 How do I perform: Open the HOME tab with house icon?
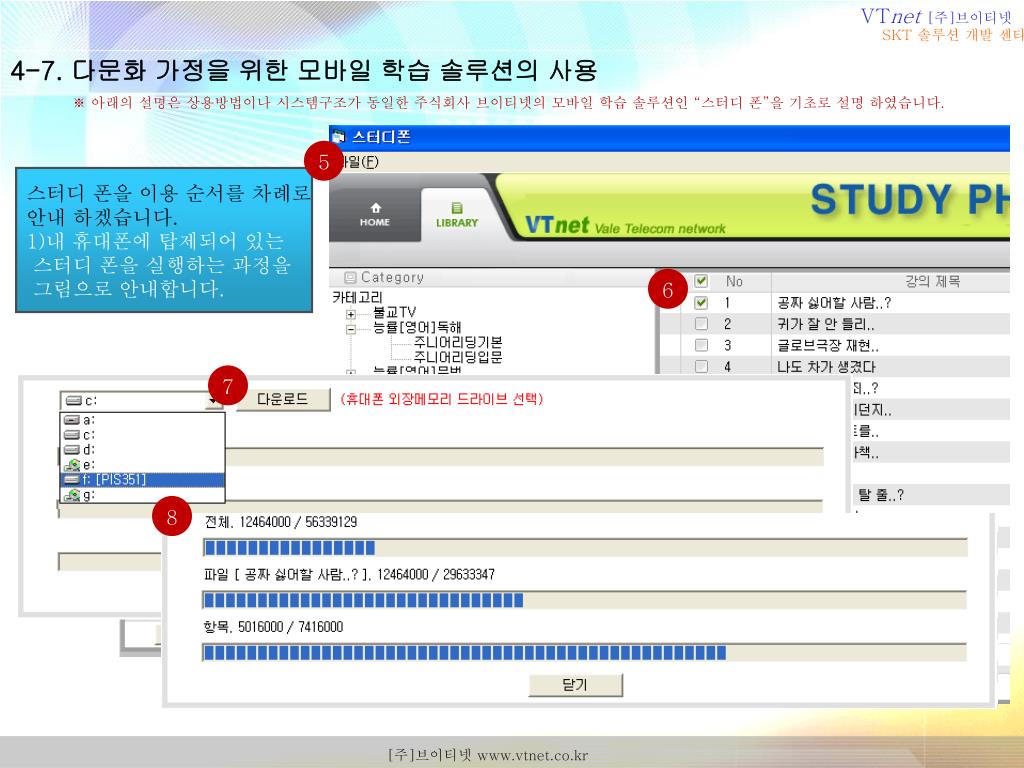coord(375,215)
